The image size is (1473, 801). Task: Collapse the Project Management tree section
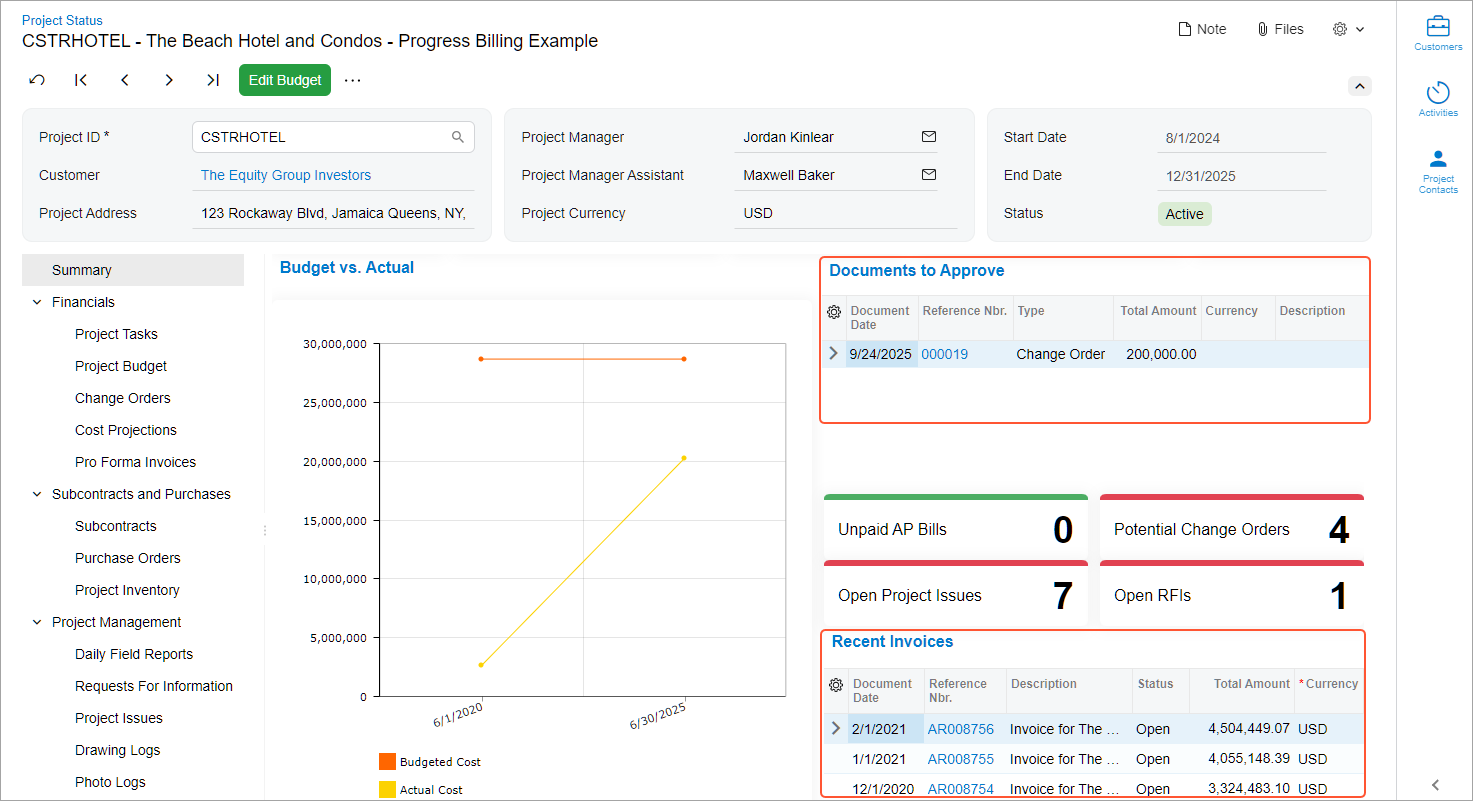tap(37, 622)
